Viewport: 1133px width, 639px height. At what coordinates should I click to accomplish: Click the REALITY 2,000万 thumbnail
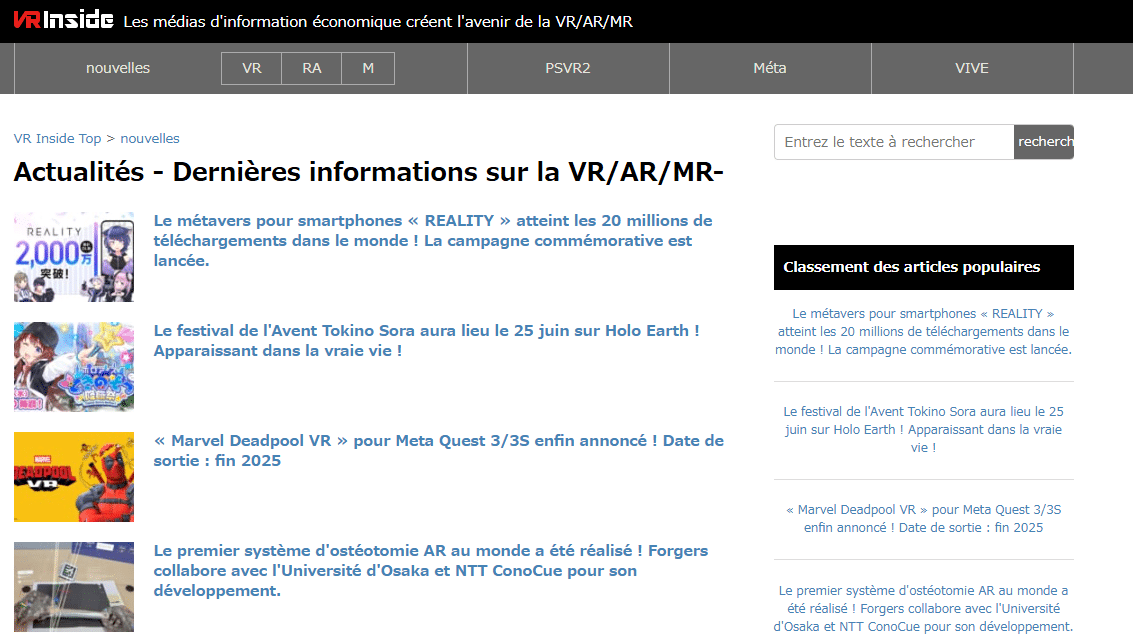[74, 257]
